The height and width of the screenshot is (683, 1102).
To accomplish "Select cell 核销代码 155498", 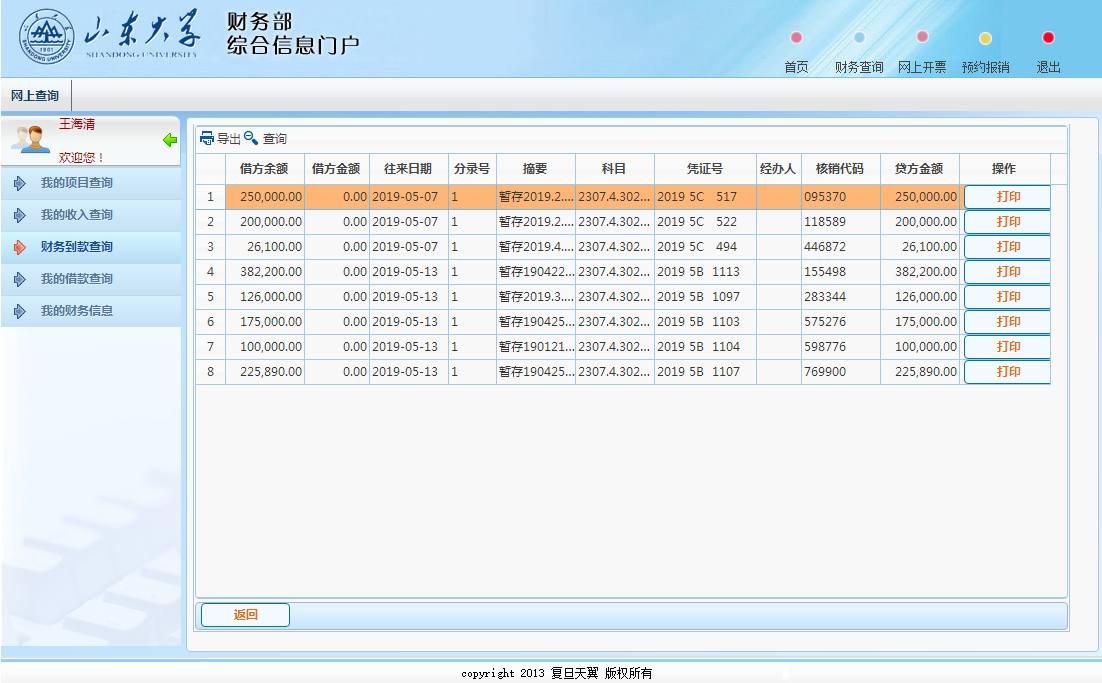I will click(x=840, y=272).
